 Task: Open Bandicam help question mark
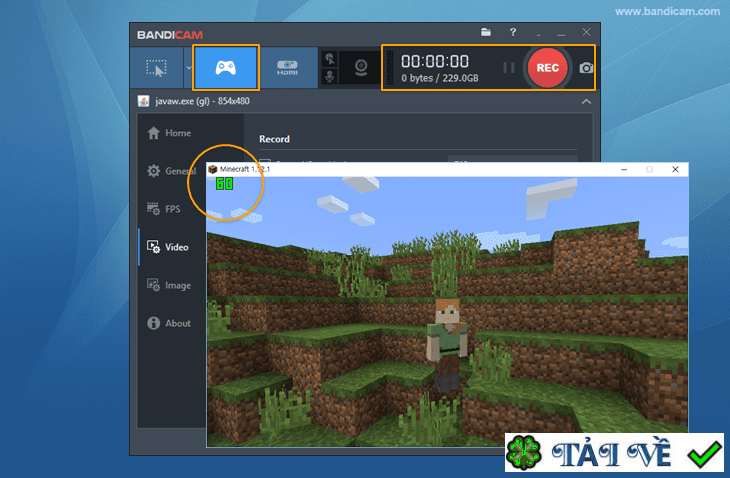point(513,32)
